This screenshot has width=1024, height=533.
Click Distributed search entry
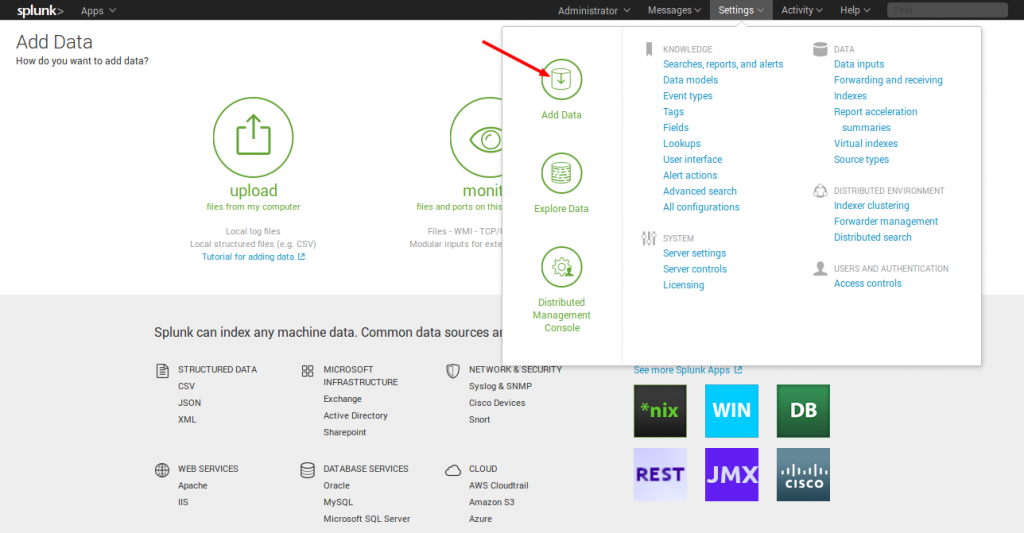point(872,237)
